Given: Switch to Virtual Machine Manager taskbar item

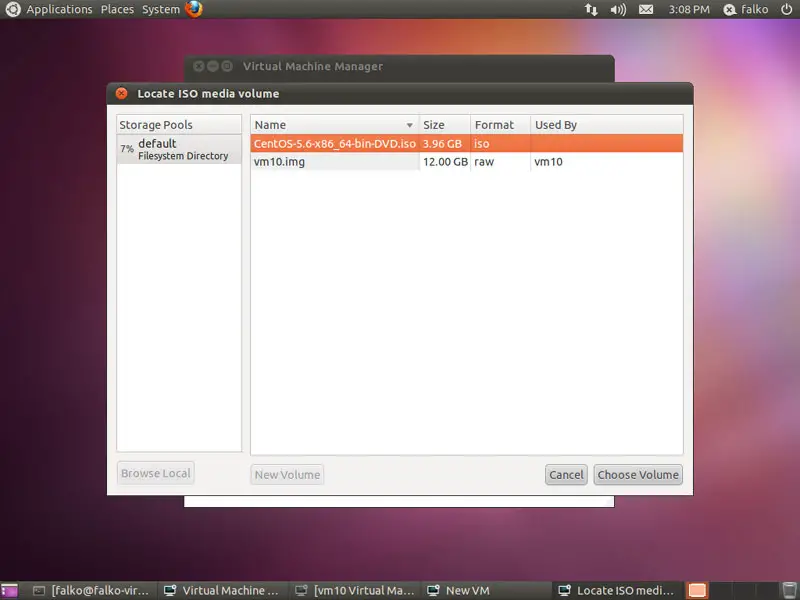Looking at the screenshot, I should (x=221, y=590).
